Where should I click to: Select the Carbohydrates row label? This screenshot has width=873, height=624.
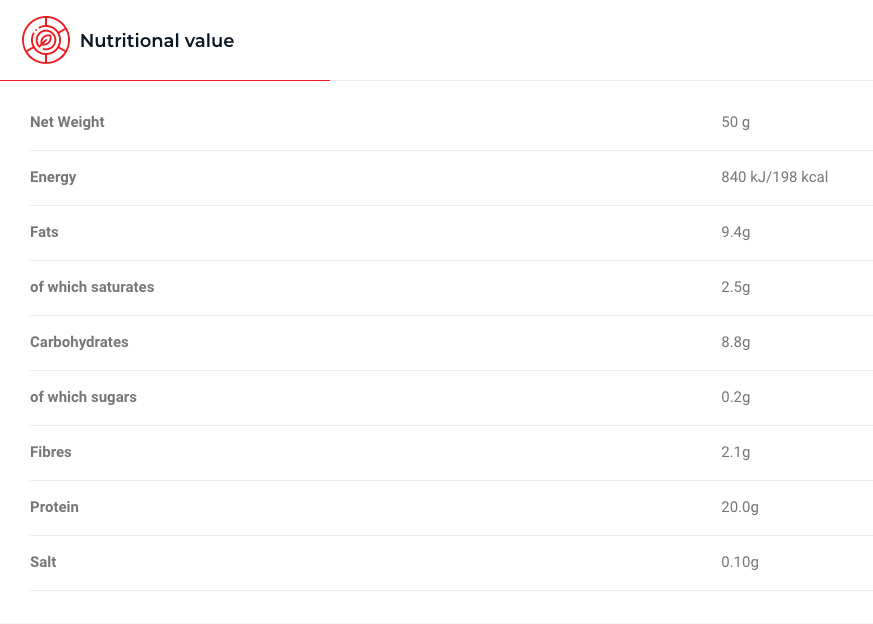click(79, 342)
